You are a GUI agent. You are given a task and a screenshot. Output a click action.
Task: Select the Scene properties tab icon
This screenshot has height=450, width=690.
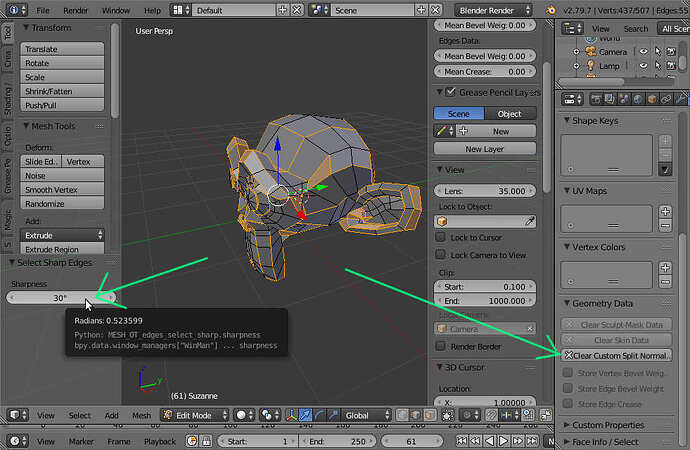tap(624, 99)
